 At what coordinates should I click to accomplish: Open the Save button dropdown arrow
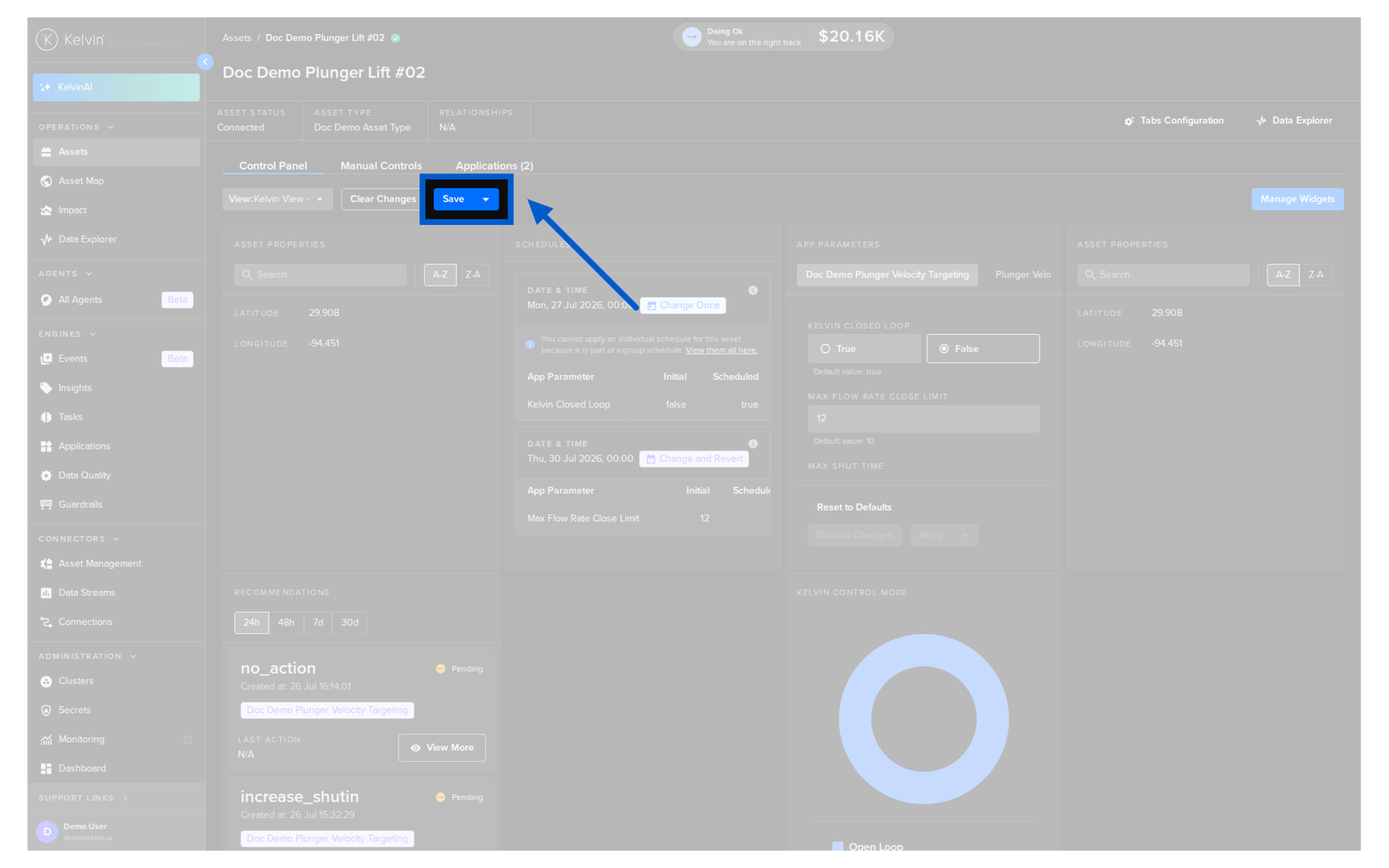tap(486, 199)
